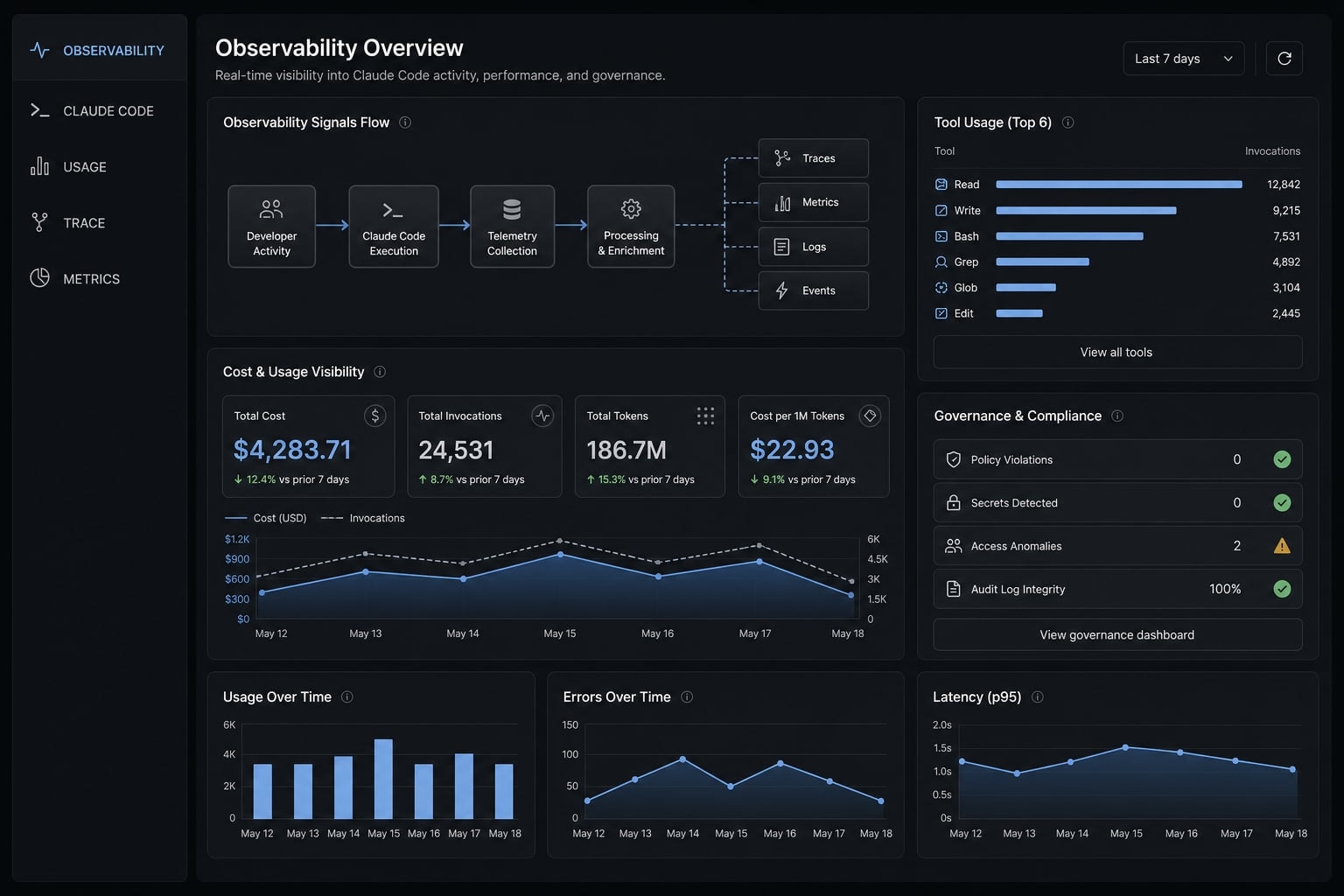Click the Read tool icon

(941, 185)
